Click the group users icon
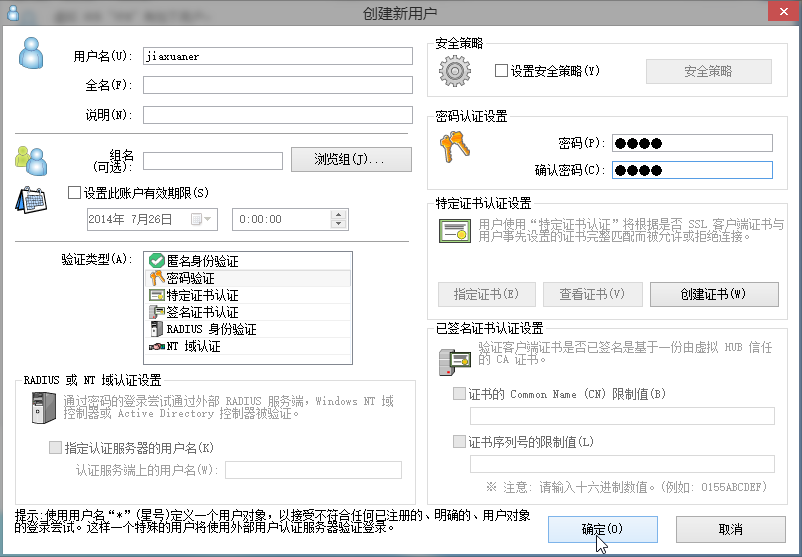802x557 pixels. click(30, 158)
